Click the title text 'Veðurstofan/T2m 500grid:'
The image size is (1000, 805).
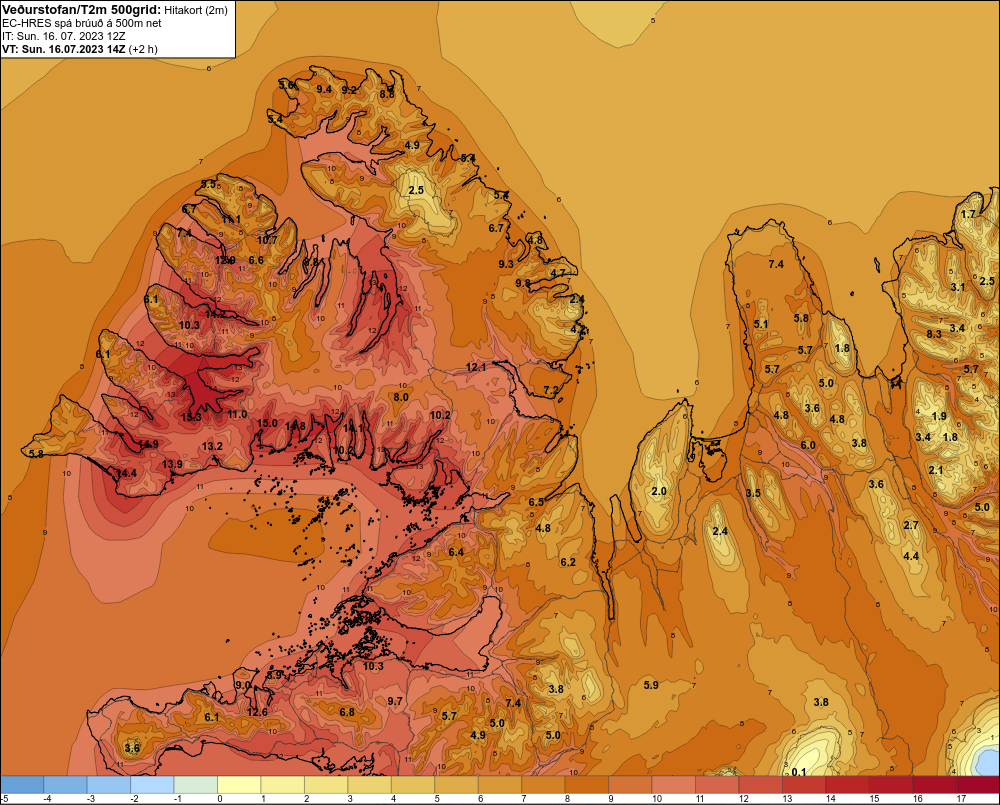pyautogui.click(x=81, y=10)
